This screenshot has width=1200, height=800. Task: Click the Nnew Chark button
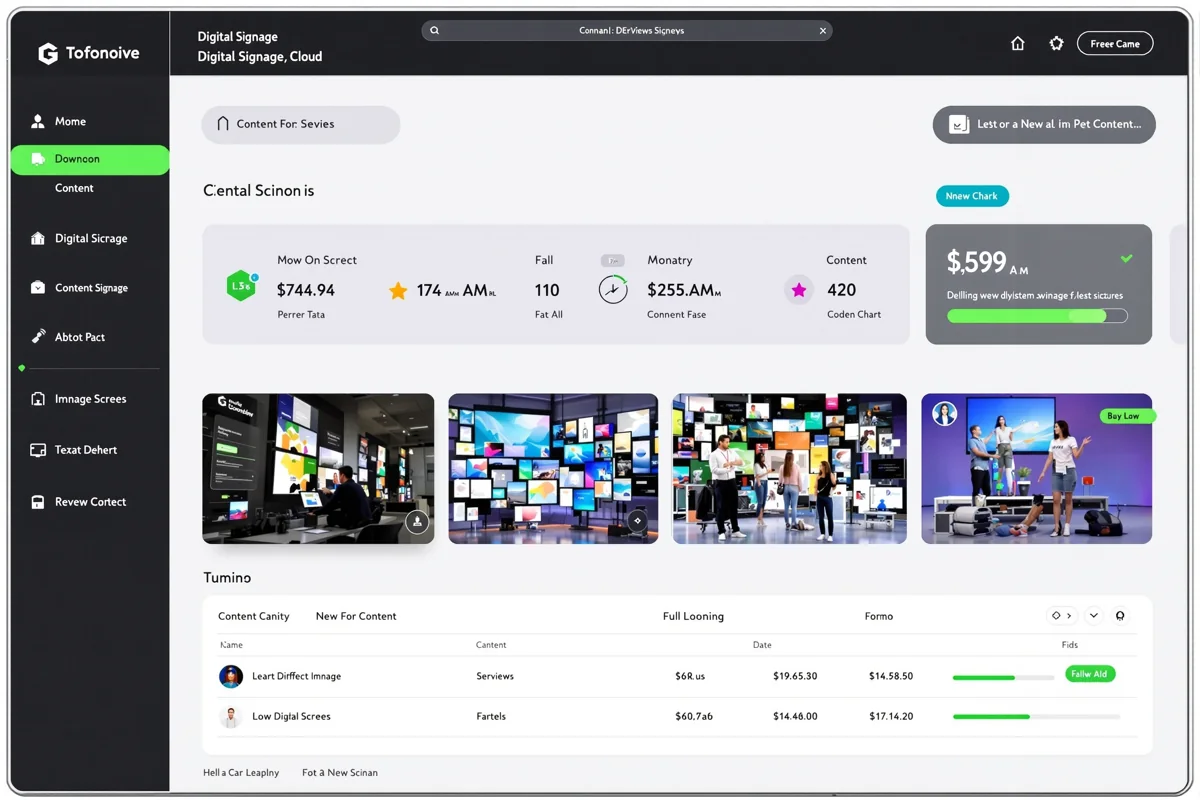972,196
